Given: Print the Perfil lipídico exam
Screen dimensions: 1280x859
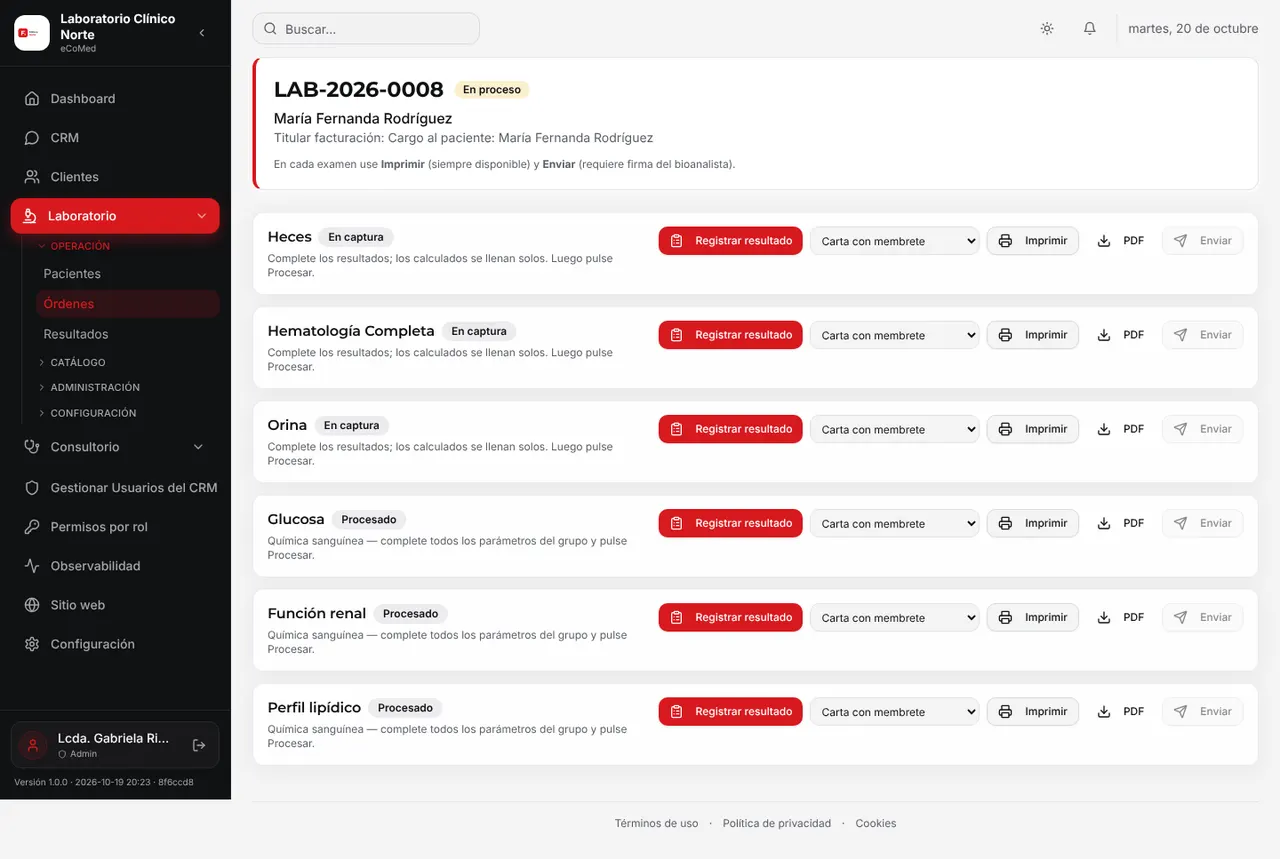Looking at the screenshot, I should tap(1033, 711).
